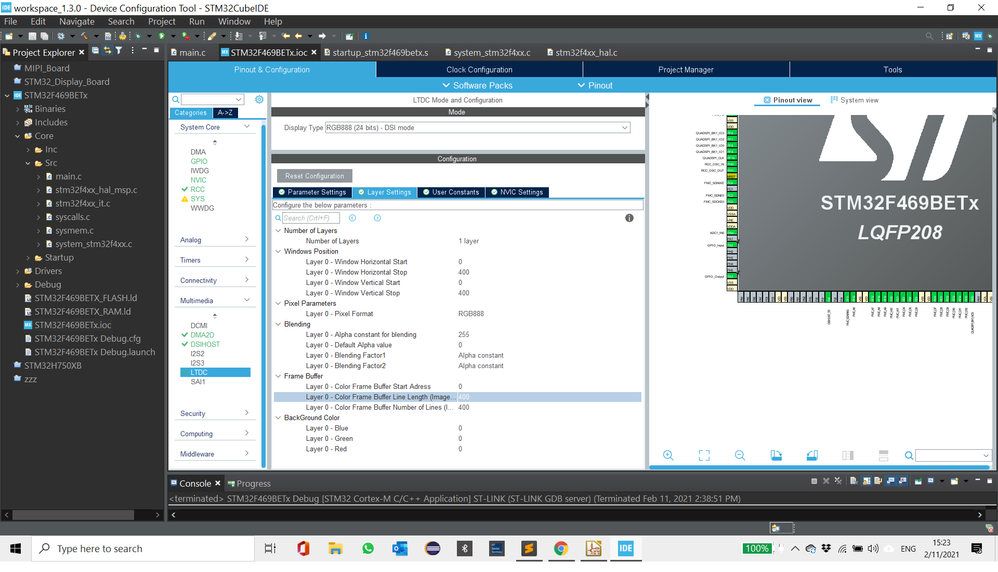Viewport: 998px width, 572px height.
Task: Click the Link with Editor icon
Action: coord(108,51)
